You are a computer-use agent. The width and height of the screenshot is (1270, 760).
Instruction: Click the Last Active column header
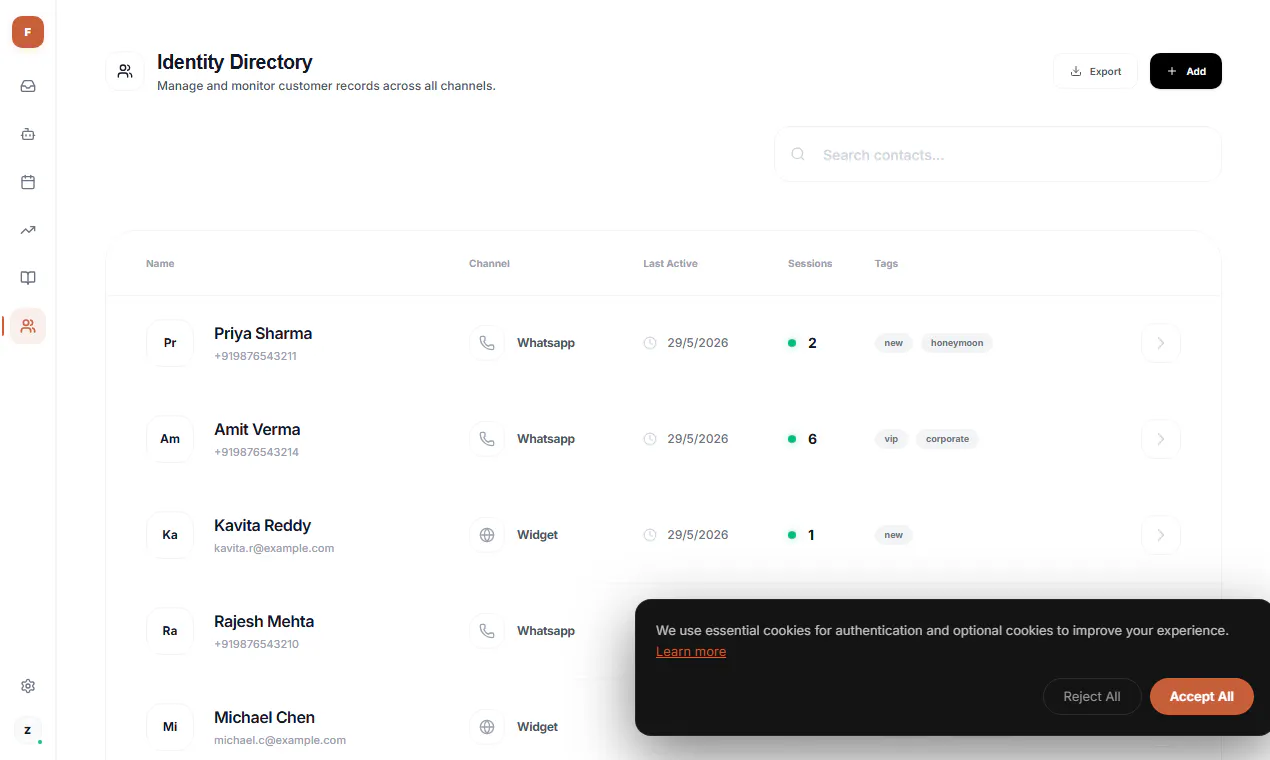tap(670, 264)
